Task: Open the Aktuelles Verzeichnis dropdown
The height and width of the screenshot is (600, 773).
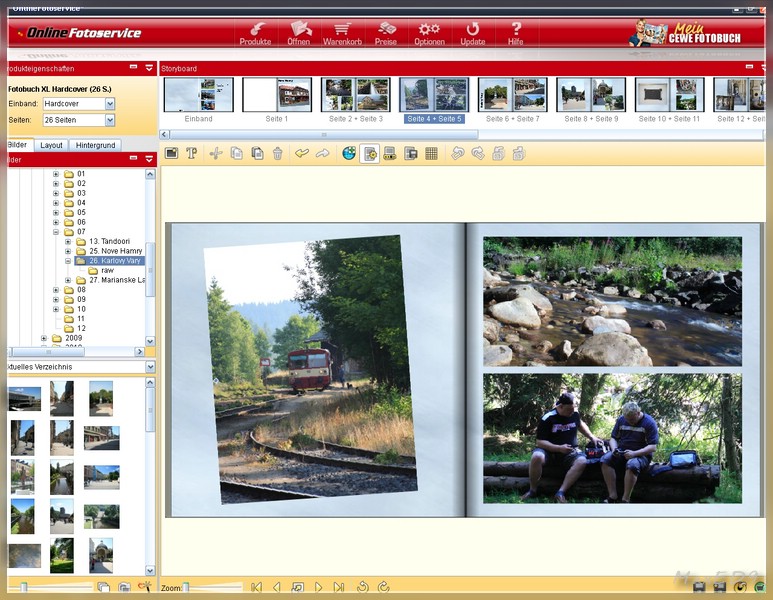Action: (x=150, y=367)
